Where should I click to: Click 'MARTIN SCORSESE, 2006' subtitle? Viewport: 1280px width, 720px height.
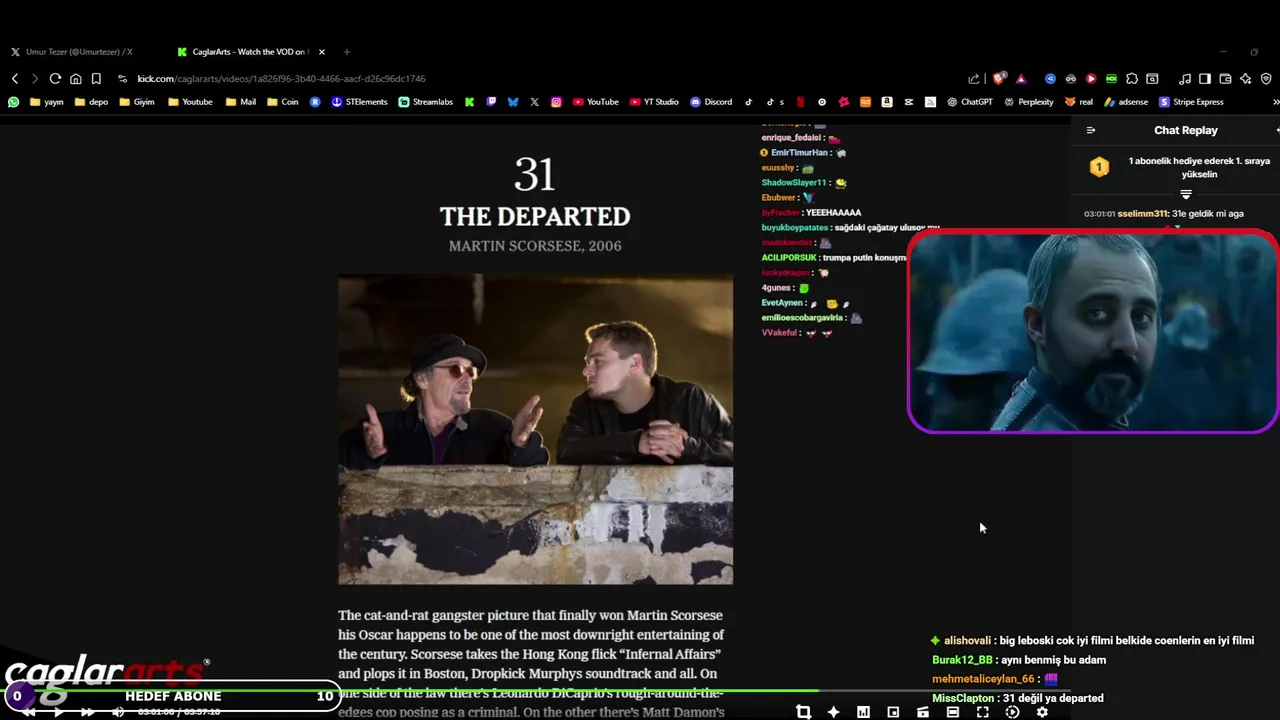coord(535,246)
